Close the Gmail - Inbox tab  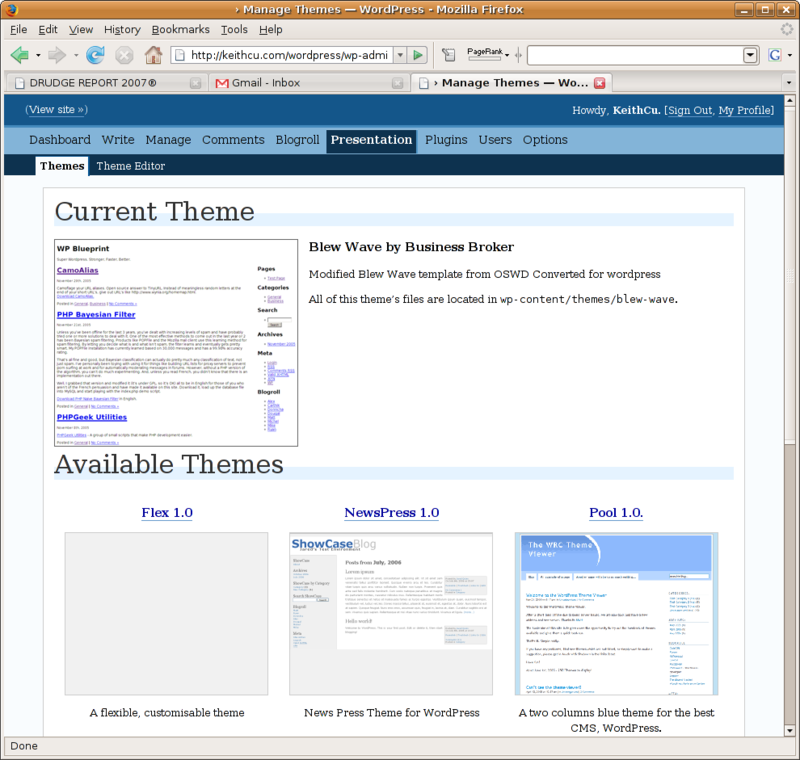click(x=398, y=83)
